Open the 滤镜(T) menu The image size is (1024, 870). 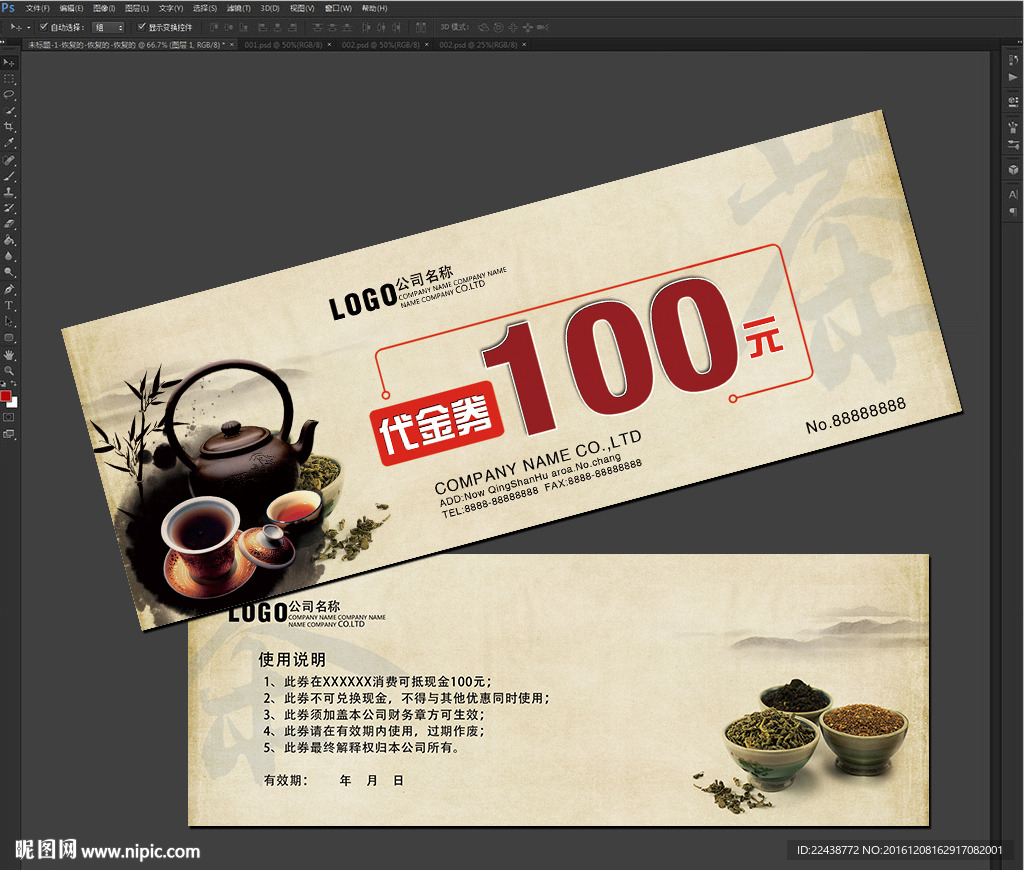point(238,8)
